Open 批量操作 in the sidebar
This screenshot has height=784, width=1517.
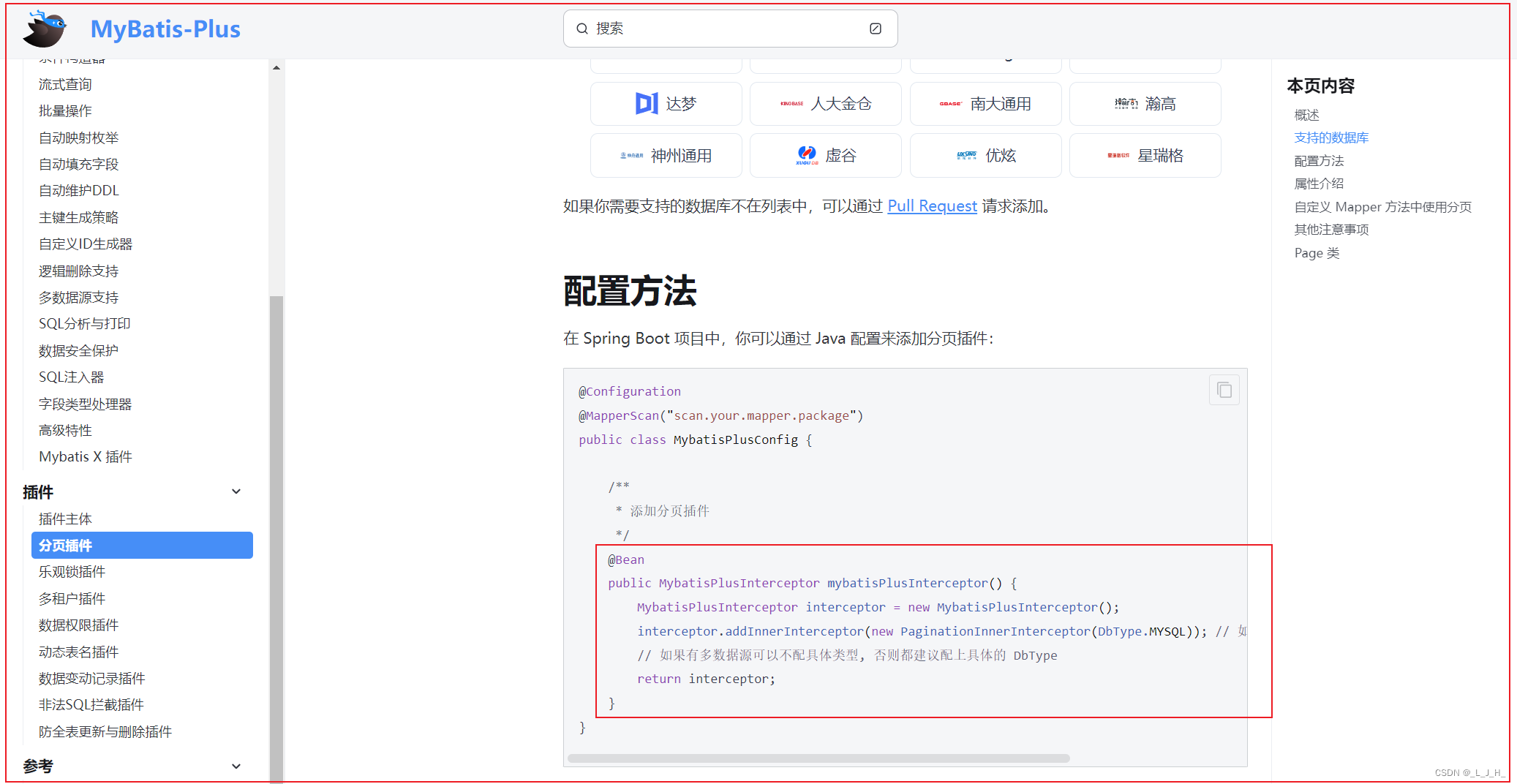(65, 111)
